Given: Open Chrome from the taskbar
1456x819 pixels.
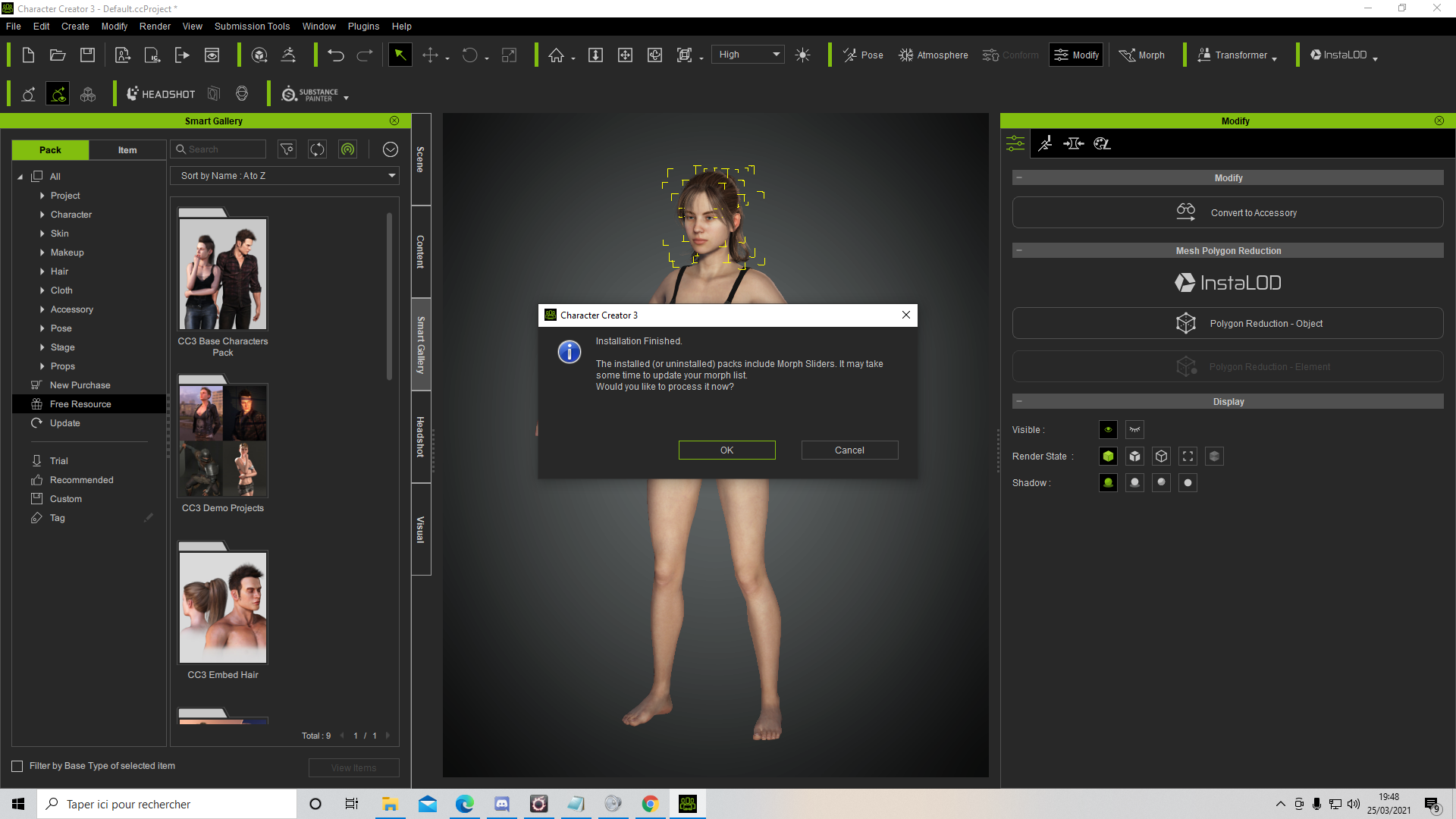Looking at the screenshot, I should tap(650, 804).
